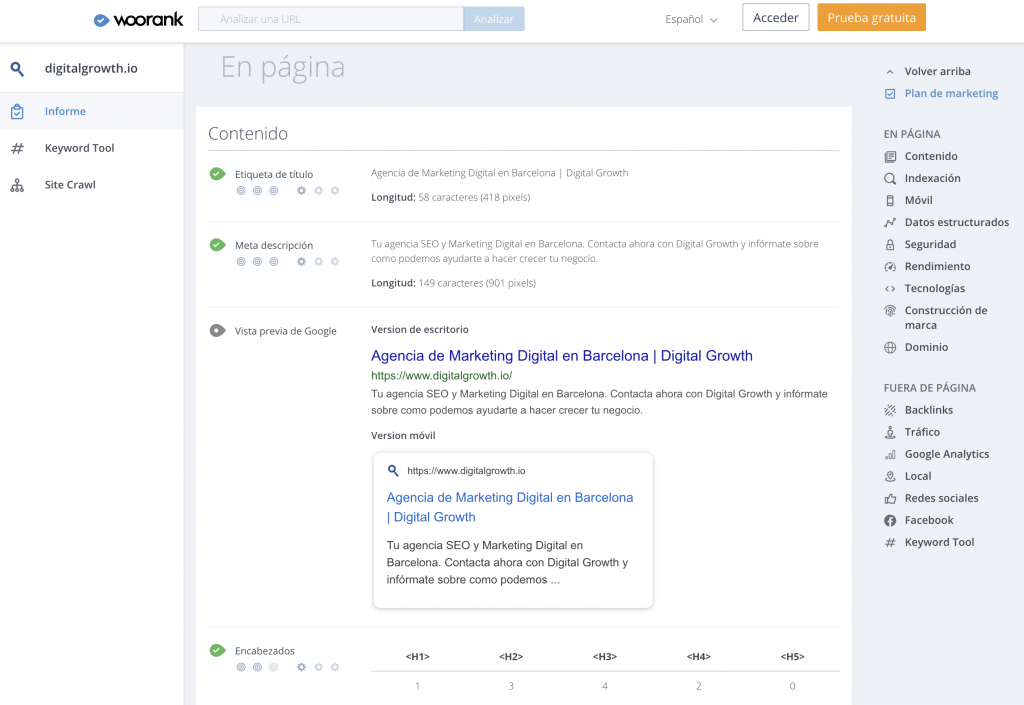Click the Móvil phone icon
Image resolution: width=1024 pixels, height=705 pixels.
point(890,200)
